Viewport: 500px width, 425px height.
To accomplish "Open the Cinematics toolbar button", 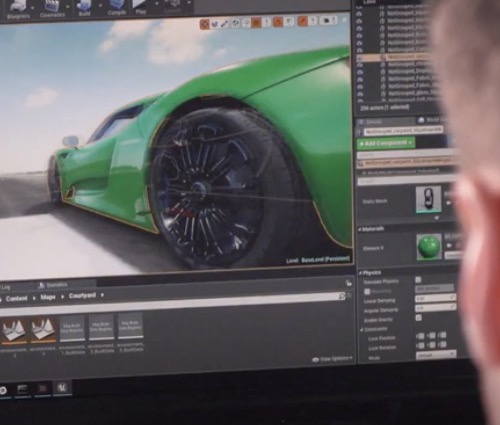I will (x=52, y=8).
